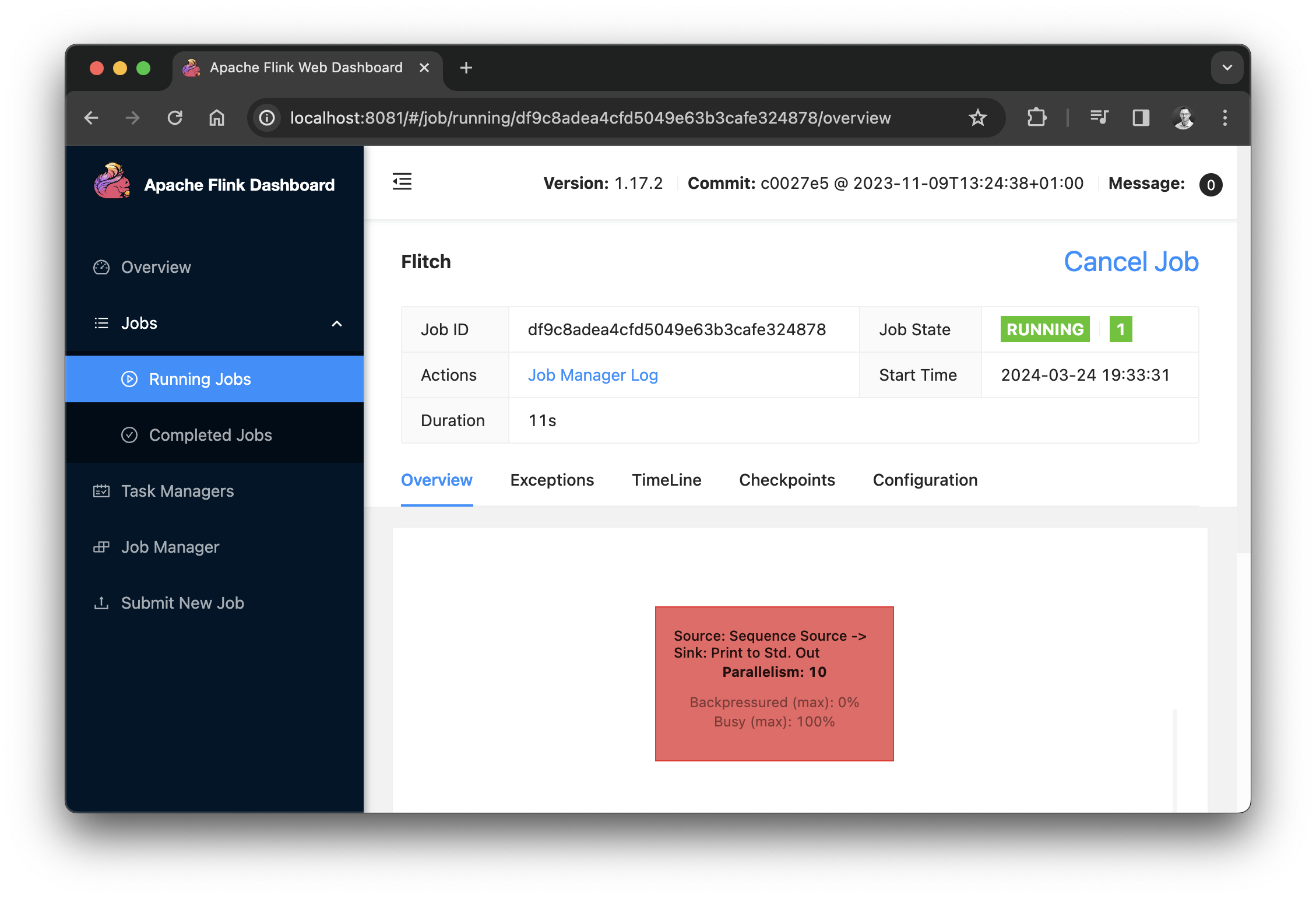This screenshot has height=899, width=1316.
Task: Open the browser tab search chevron
Action: point(1227,68)
